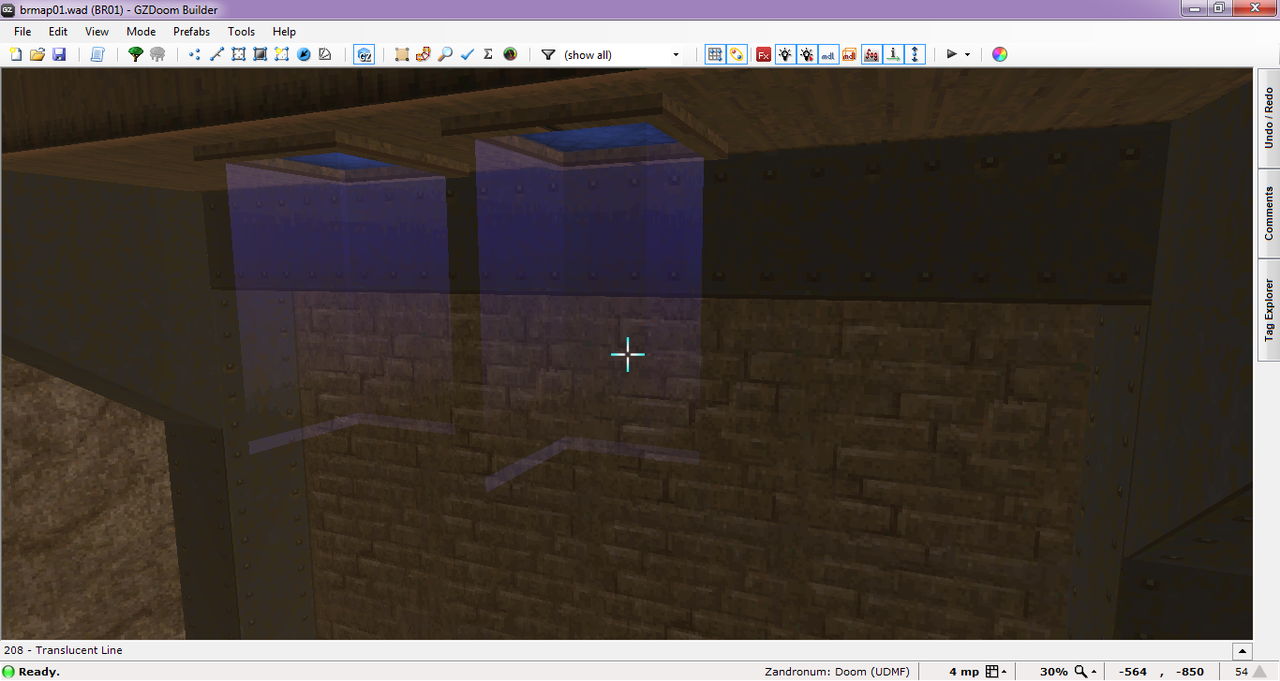The height and width of the screenshot is (681, 1280).
Task: Click the New Map icon
Action: pos(16,54)
